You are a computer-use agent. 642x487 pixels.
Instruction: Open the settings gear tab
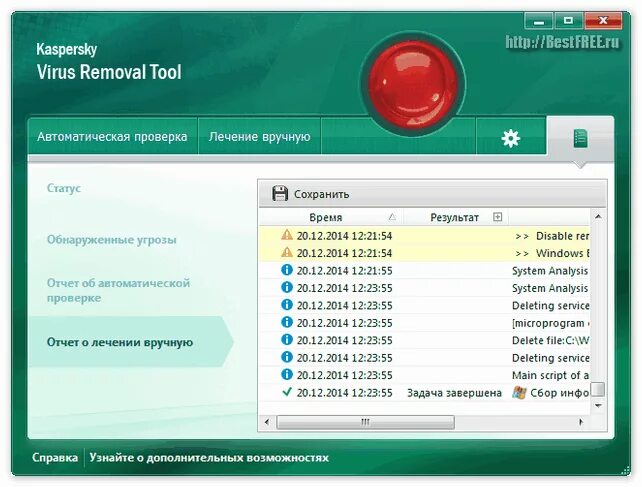511,138
